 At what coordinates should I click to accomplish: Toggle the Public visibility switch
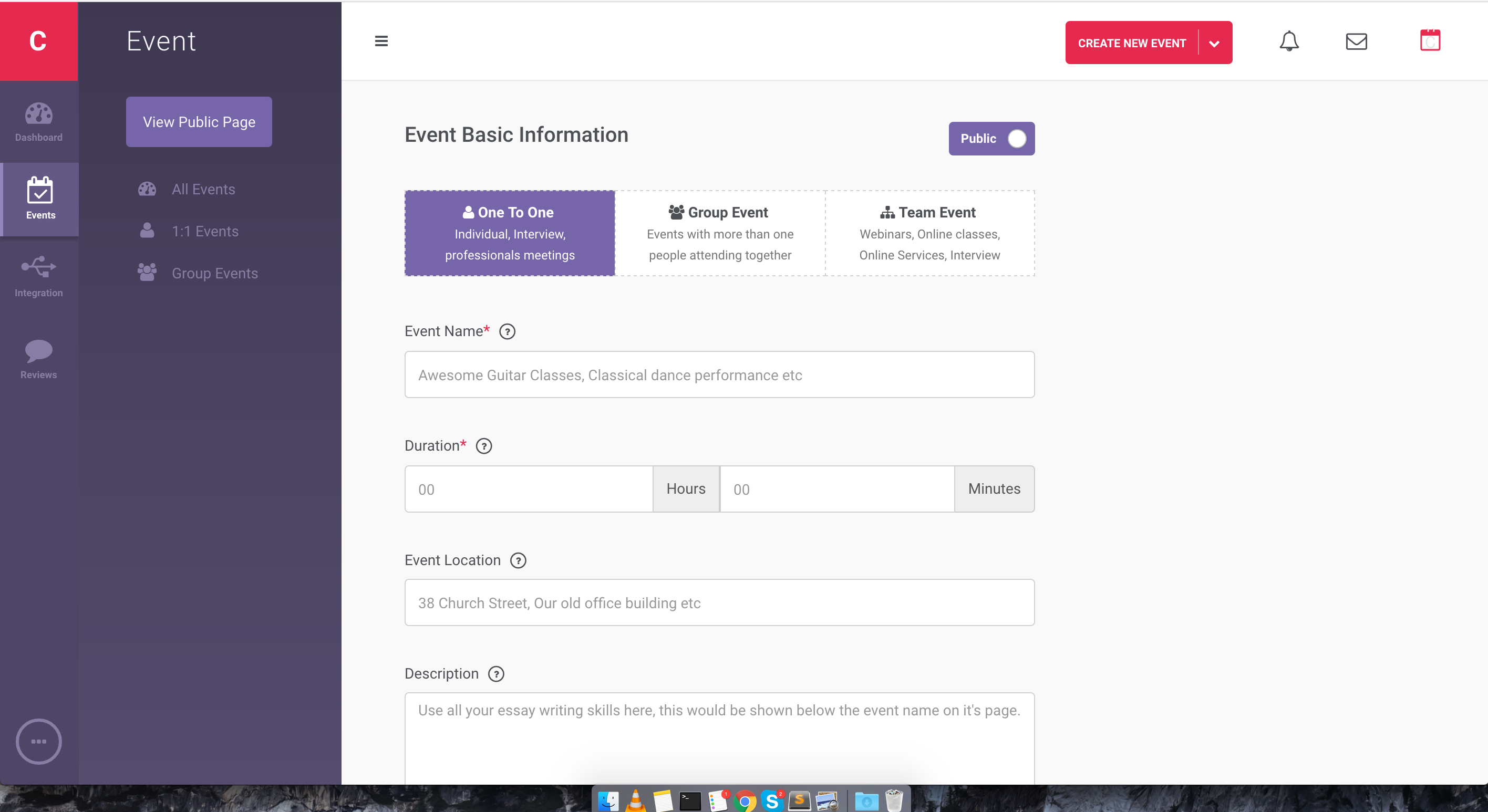pyautogui.click(x=1016, y=139)
